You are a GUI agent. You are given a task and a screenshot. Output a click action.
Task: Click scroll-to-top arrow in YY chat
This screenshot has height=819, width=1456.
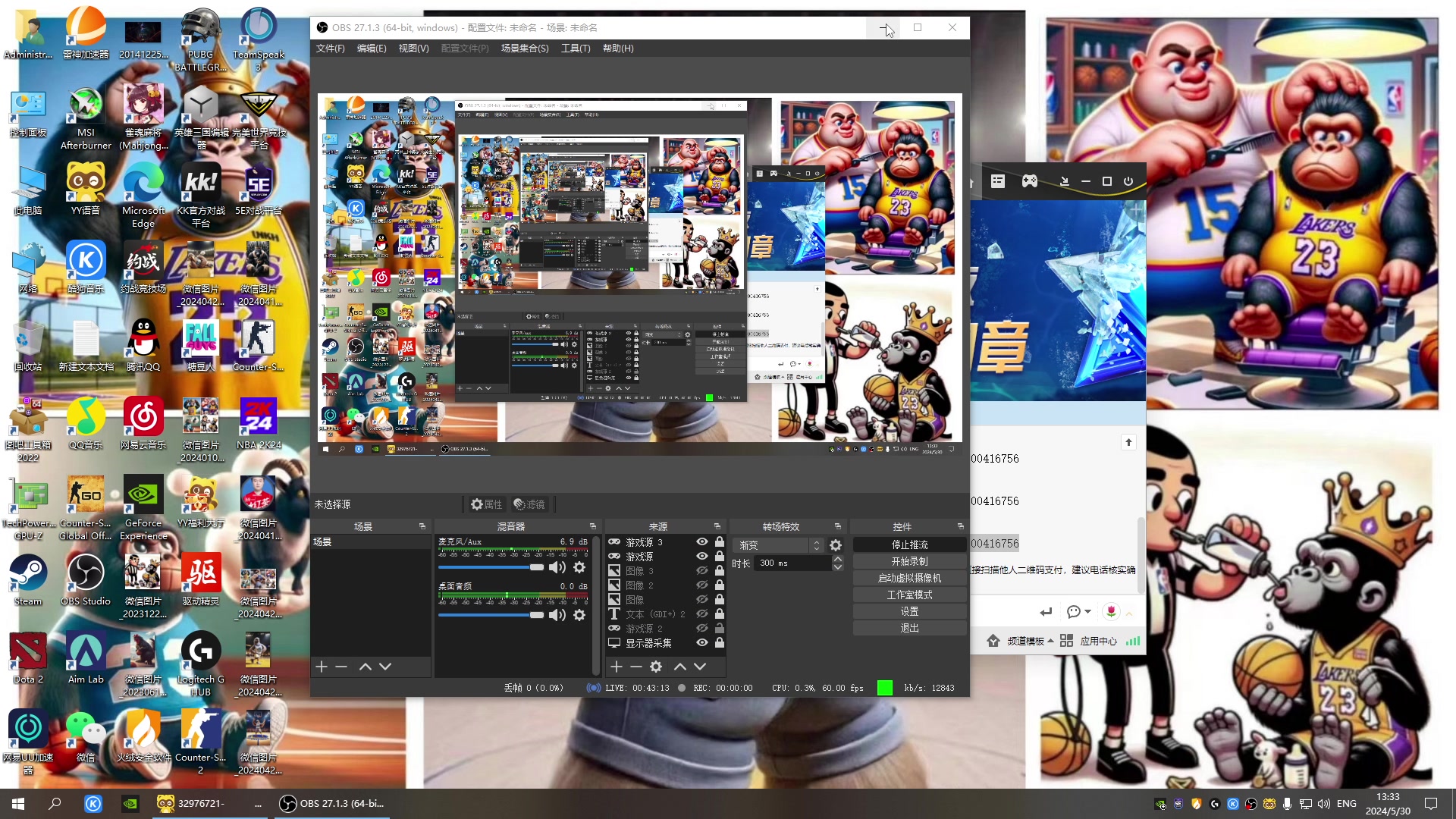tap(1128, 442)
